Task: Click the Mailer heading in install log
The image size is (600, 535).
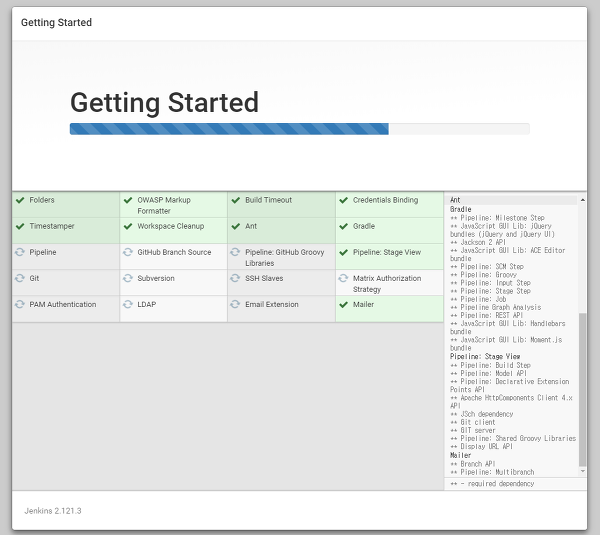Action: [x=460, y=455]
